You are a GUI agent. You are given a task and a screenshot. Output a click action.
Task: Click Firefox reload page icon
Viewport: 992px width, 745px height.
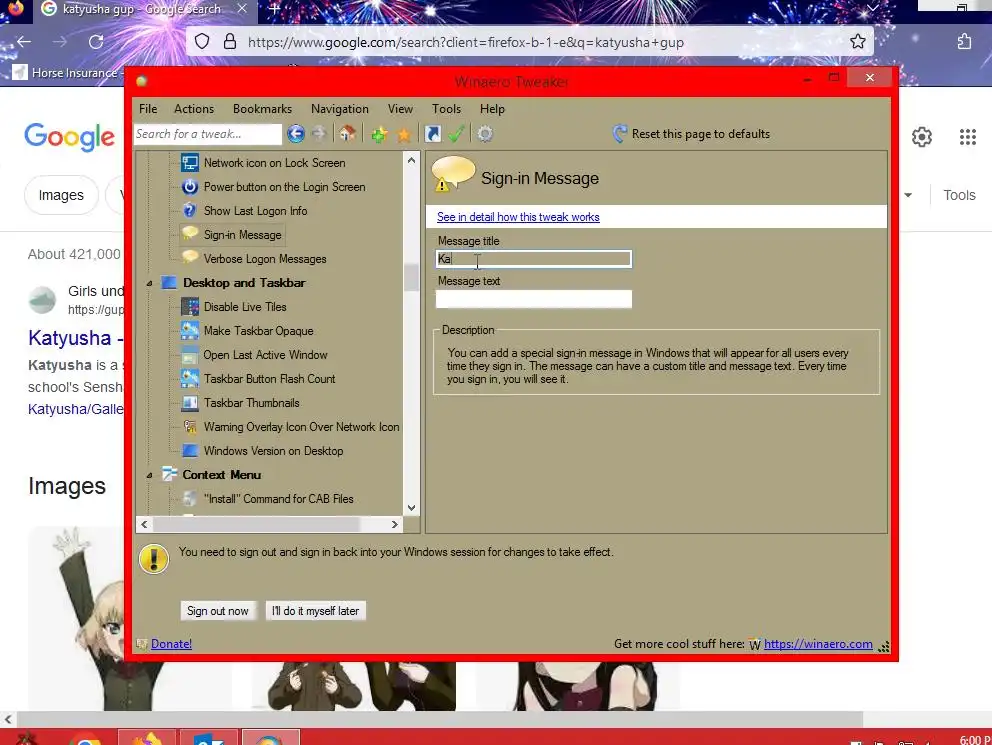pos(96,42)
